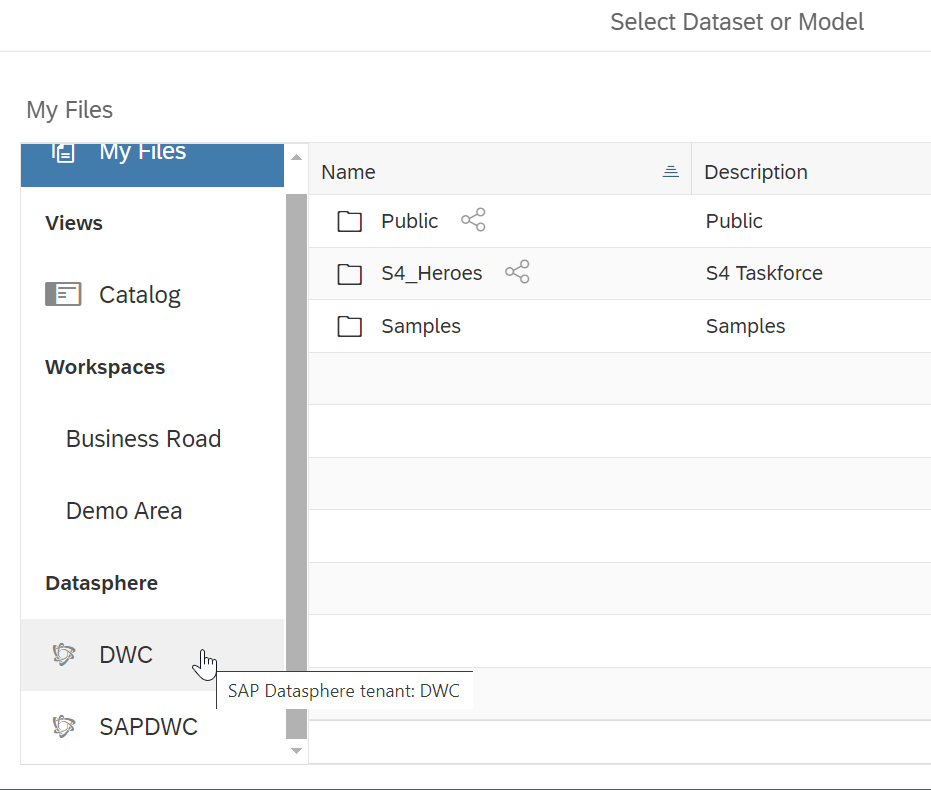This screenshot has height=790, width=931.
Task: Sort by the Description column header
Action: (756, 172)
